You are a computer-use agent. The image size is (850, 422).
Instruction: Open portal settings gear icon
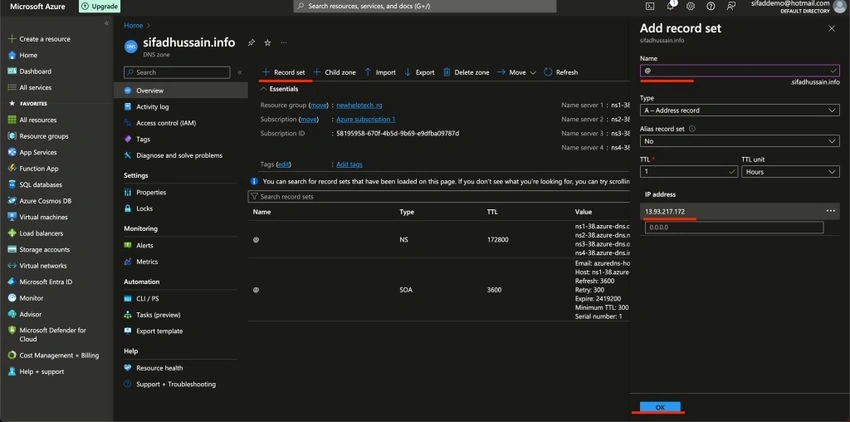pyautogui.click(x=691, y=6)
